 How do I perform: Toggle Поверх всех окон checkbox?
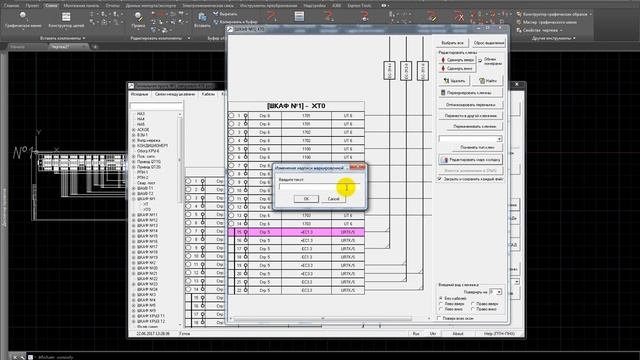pos(439,318)
